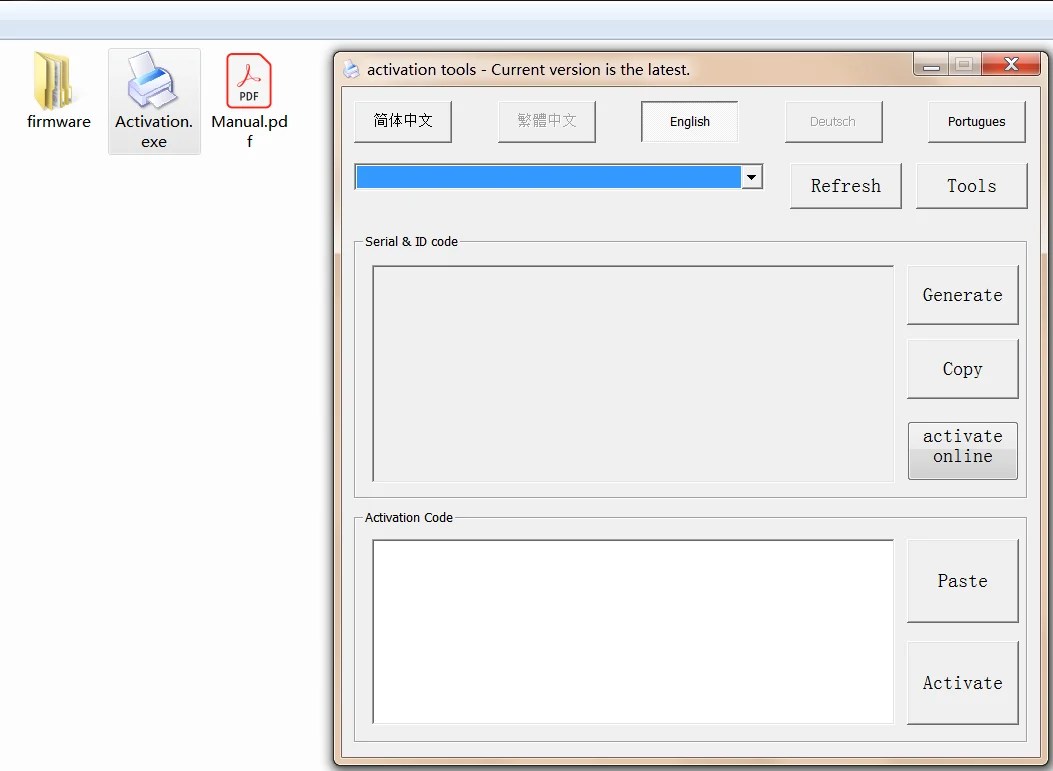Click the greyed 繁體中文 language button

click(547, 122)
